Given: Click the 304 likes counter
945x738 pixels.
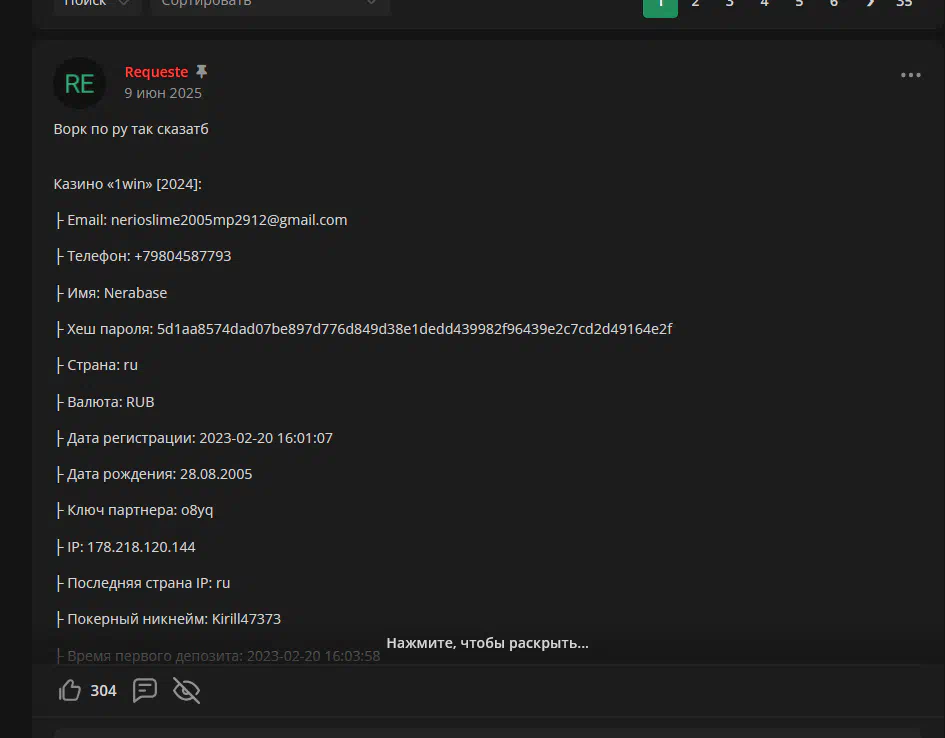Looking at the screenshot, I should coord(103,690).
